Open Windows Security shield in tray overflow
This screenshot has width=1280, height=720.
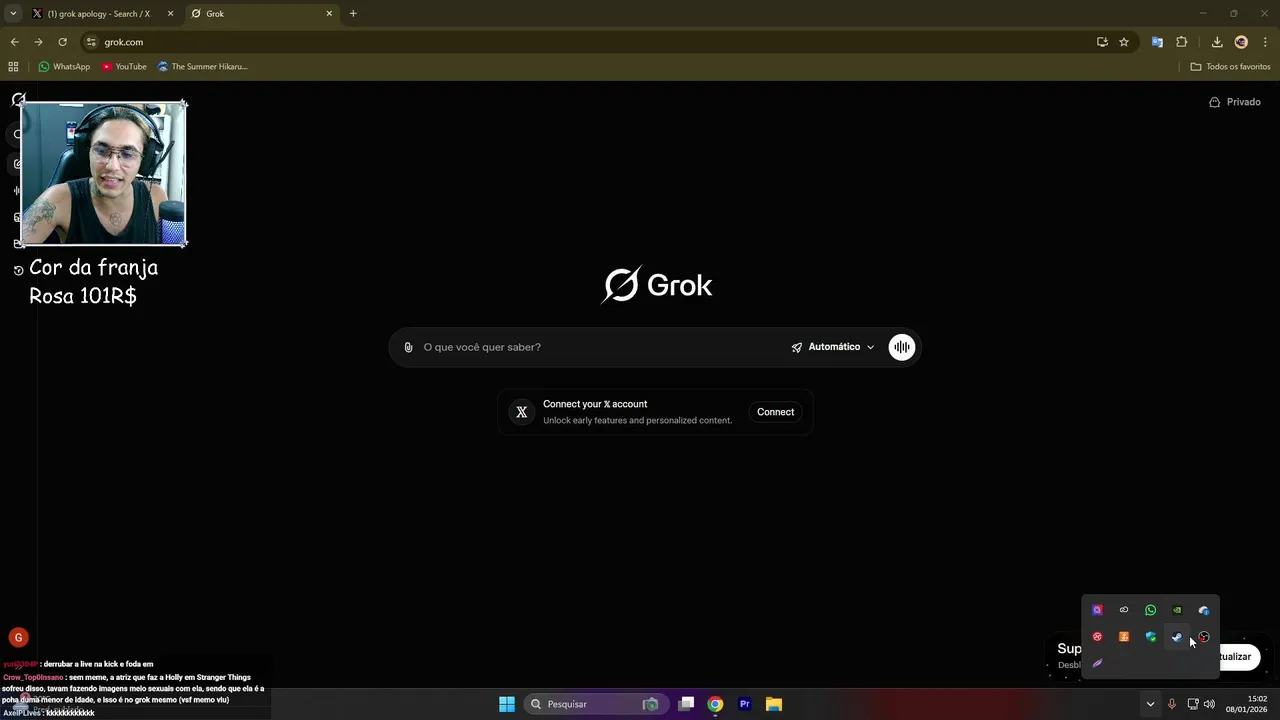tap(1150, 637)
